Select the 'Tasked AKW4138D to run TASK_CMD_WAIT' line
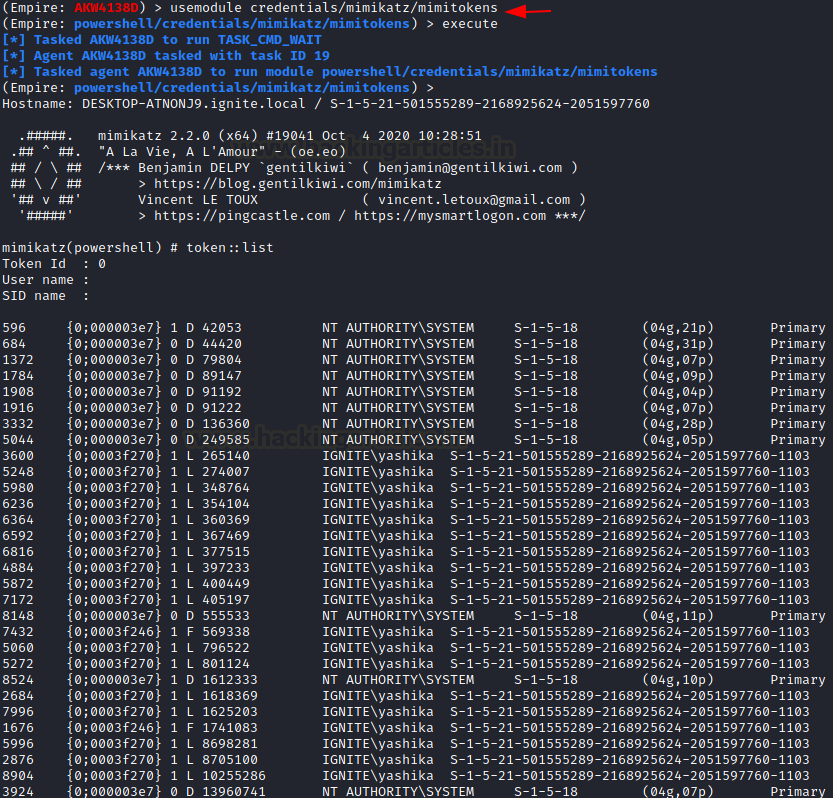 pos(162,40)
